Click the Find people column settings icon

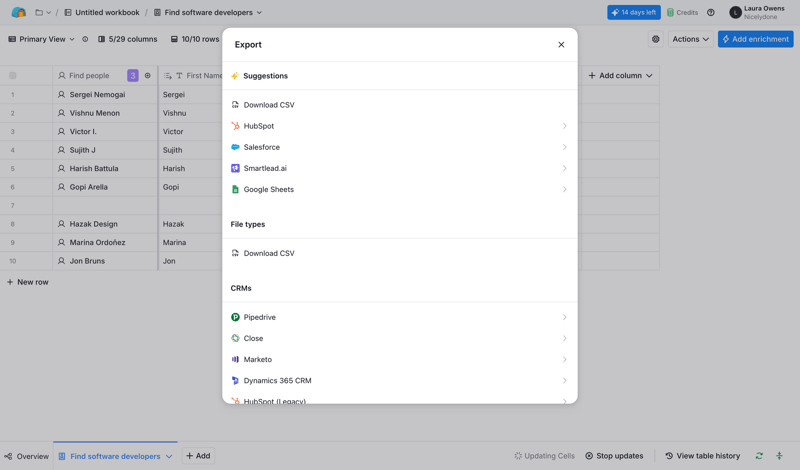[x=147, y=76]
